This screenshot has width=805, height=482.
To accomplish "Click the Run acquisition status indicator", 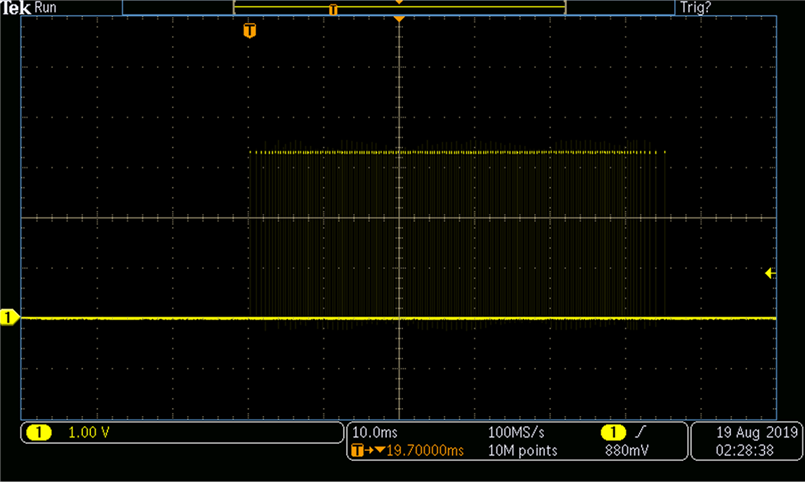I will tap(45, 7).
